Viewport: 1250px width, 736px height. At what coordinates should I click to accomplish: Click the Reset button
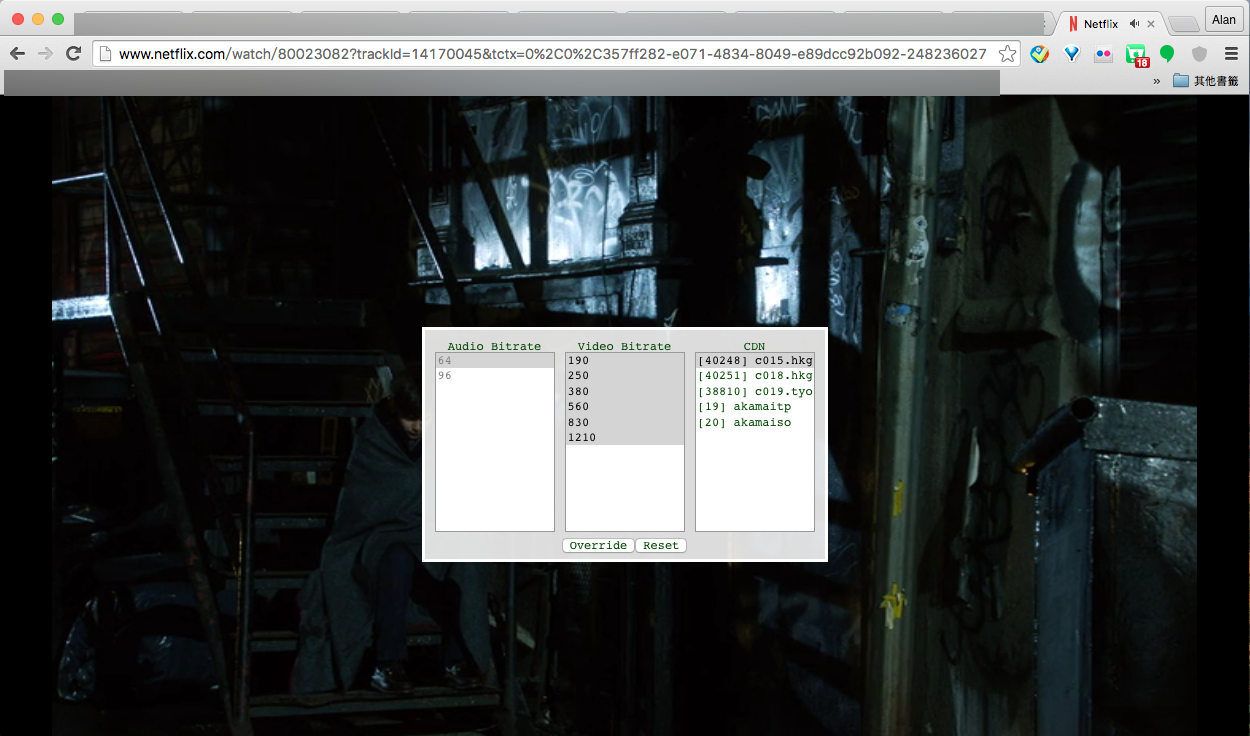[x=661, y=545]
